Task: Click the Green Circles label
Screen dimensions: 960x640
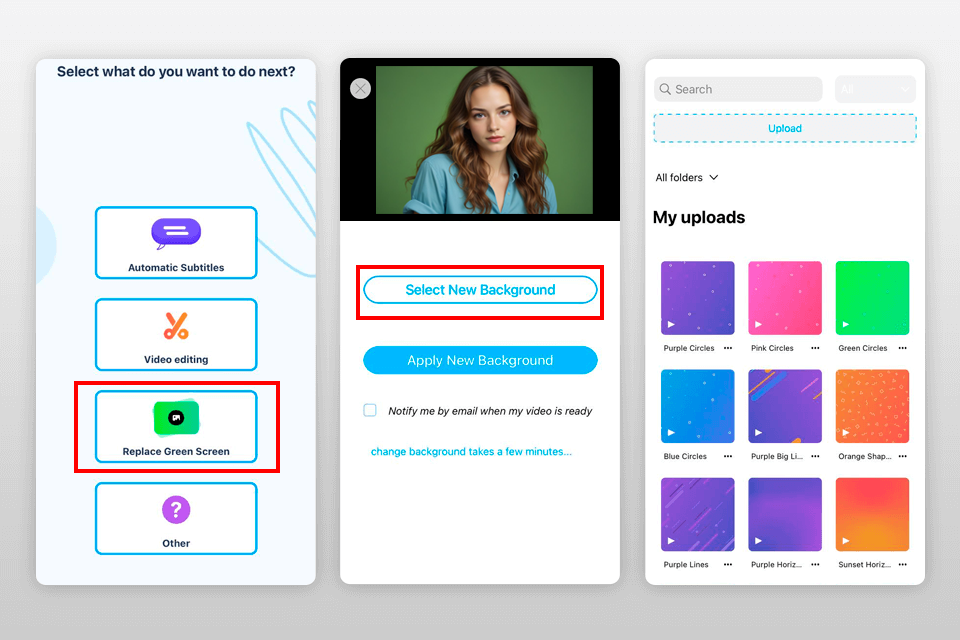Action: click(863, 348)
